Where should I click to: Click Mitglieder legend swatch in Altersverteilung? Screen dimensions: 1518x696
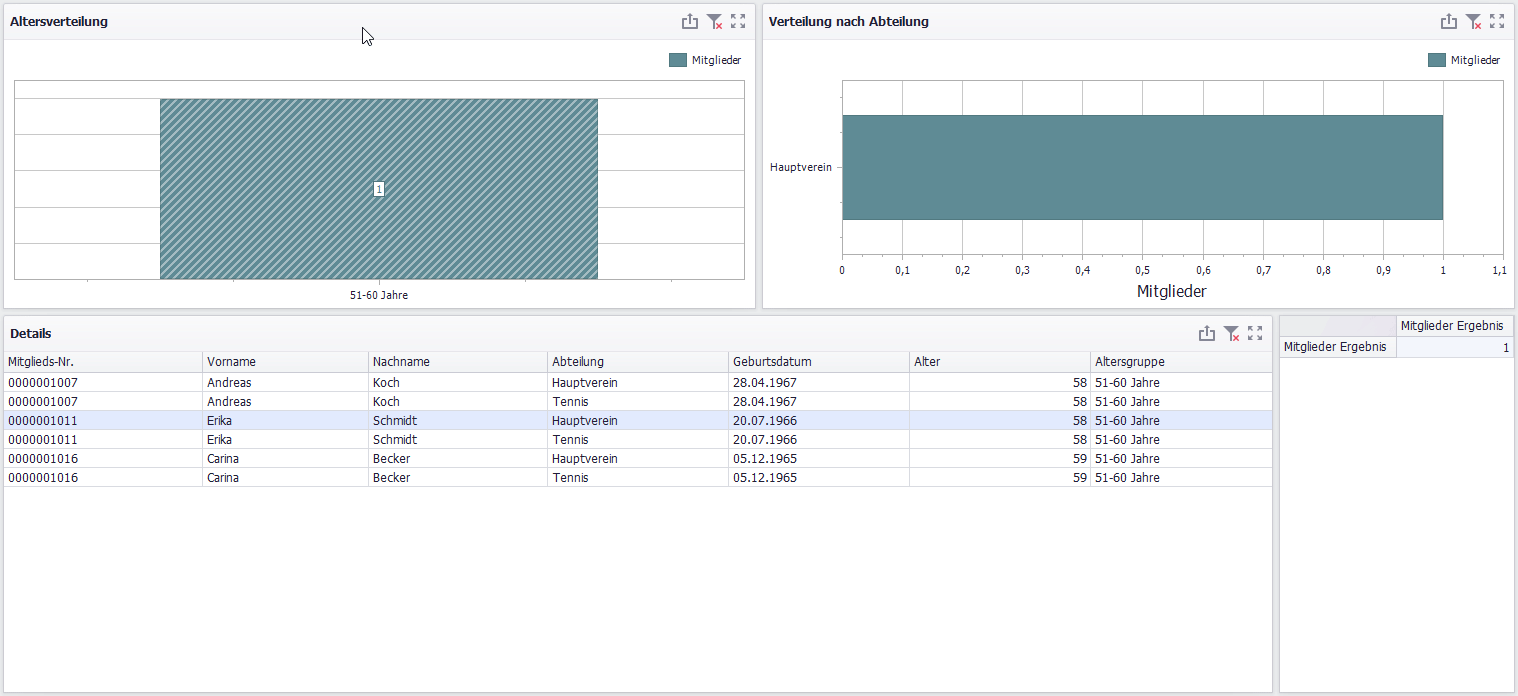pos(678,60)
